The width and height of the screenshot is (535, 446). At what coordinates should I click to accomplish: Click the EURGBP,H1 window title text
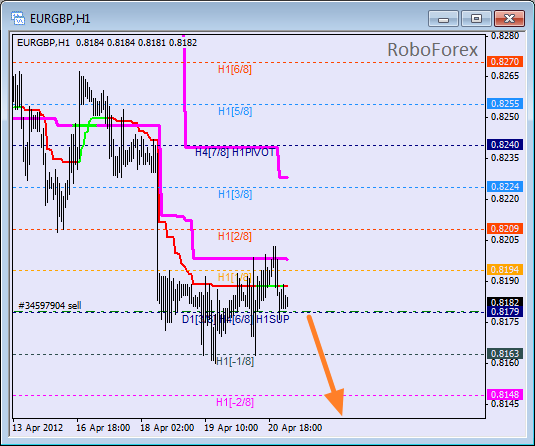click(60, 18)
